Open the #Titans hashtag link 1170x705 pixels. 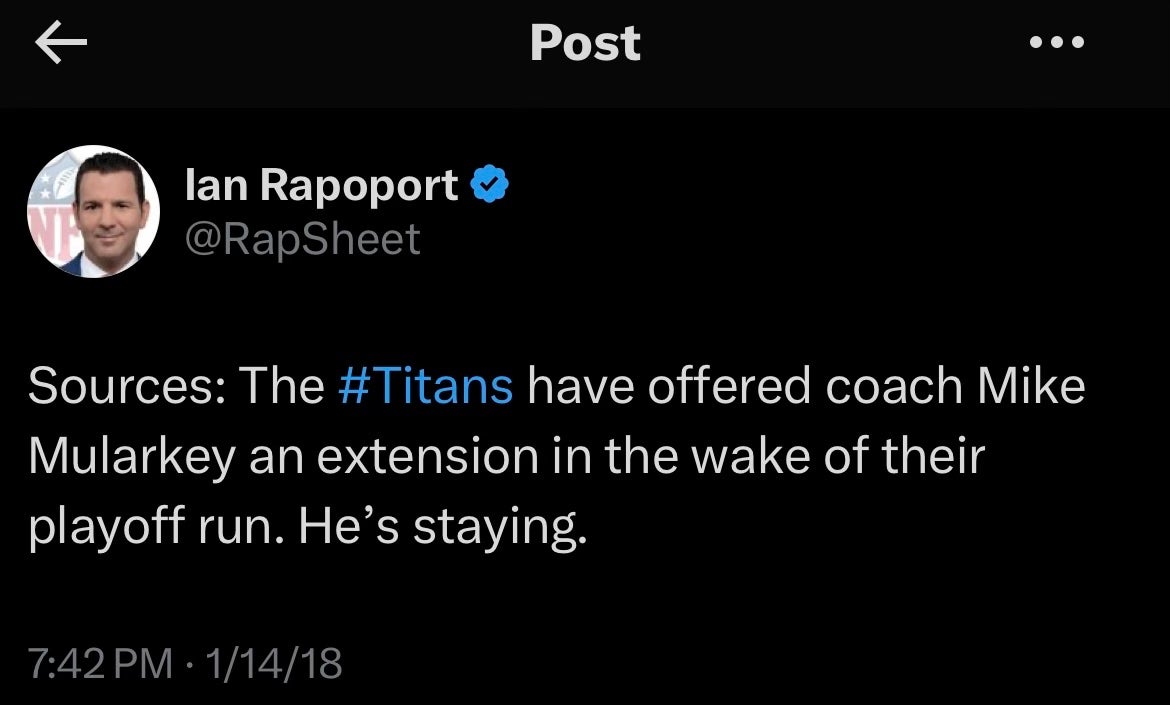pyautogui.click(x=426, y=387)
